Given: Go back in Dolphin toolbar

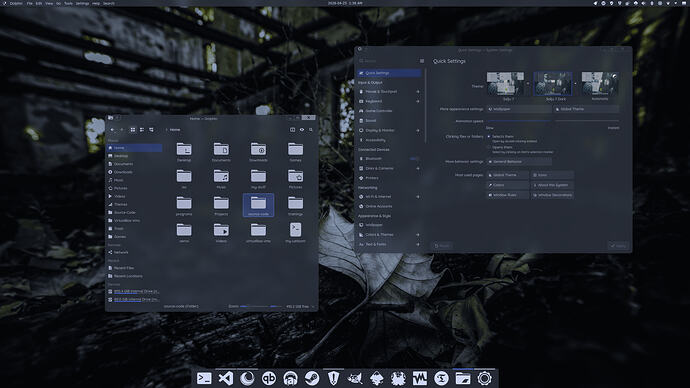Looking at the screenshot, I should [x=113, y=130].
